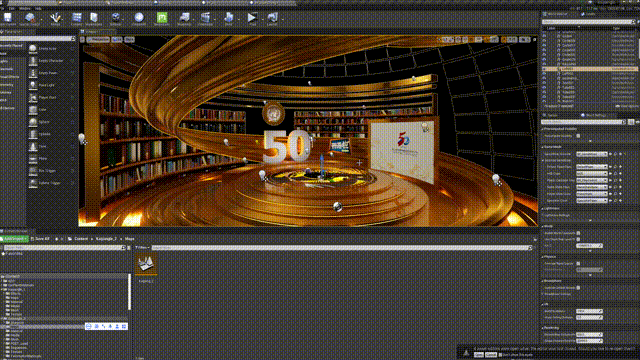Toggle eye icon of highlighted outliner row
Viewport: 640px width, 360px height.
tap(544, 69)
